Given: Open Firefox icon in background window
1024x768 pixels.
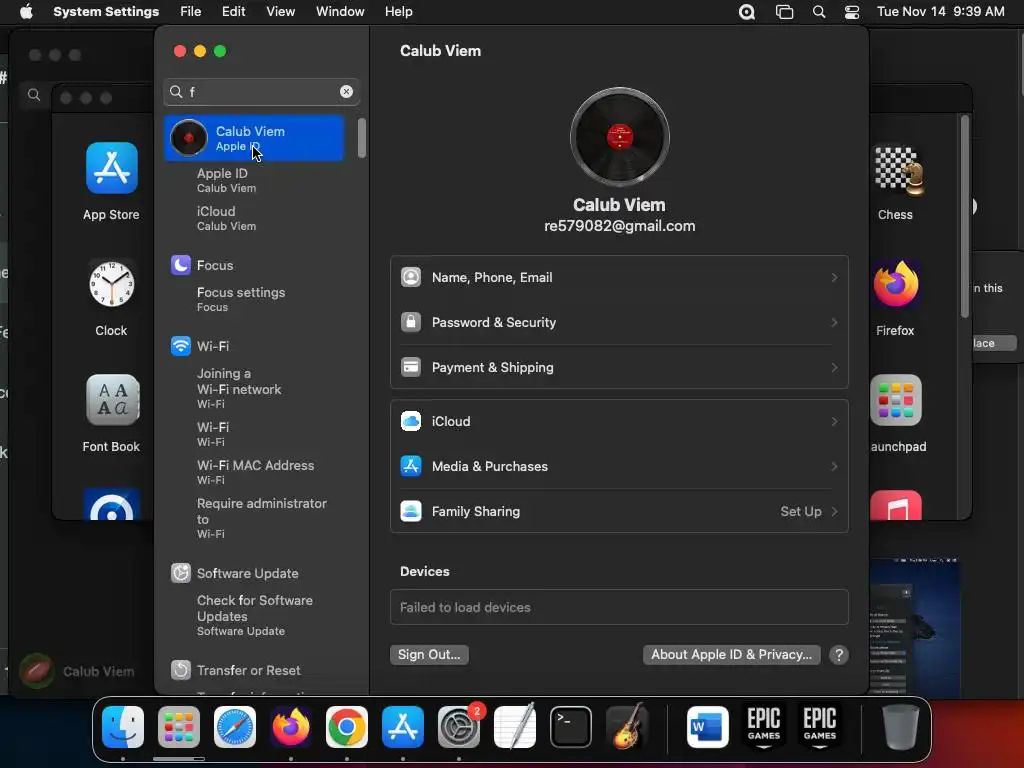Looking at the screenshot, I should point(896,285).
